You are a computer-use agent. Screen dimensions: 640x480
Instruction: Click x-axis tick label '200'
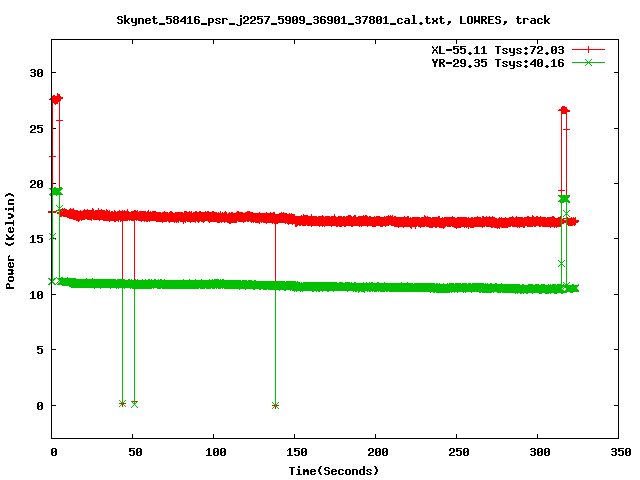378,452
